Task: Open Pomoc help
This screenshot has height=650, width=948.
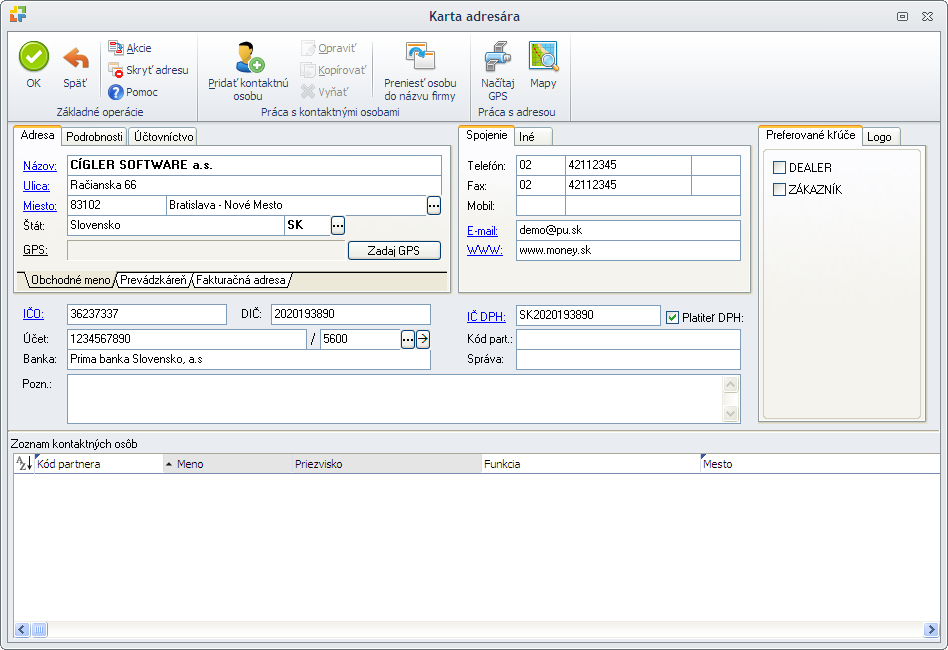Action: point(133,92)
